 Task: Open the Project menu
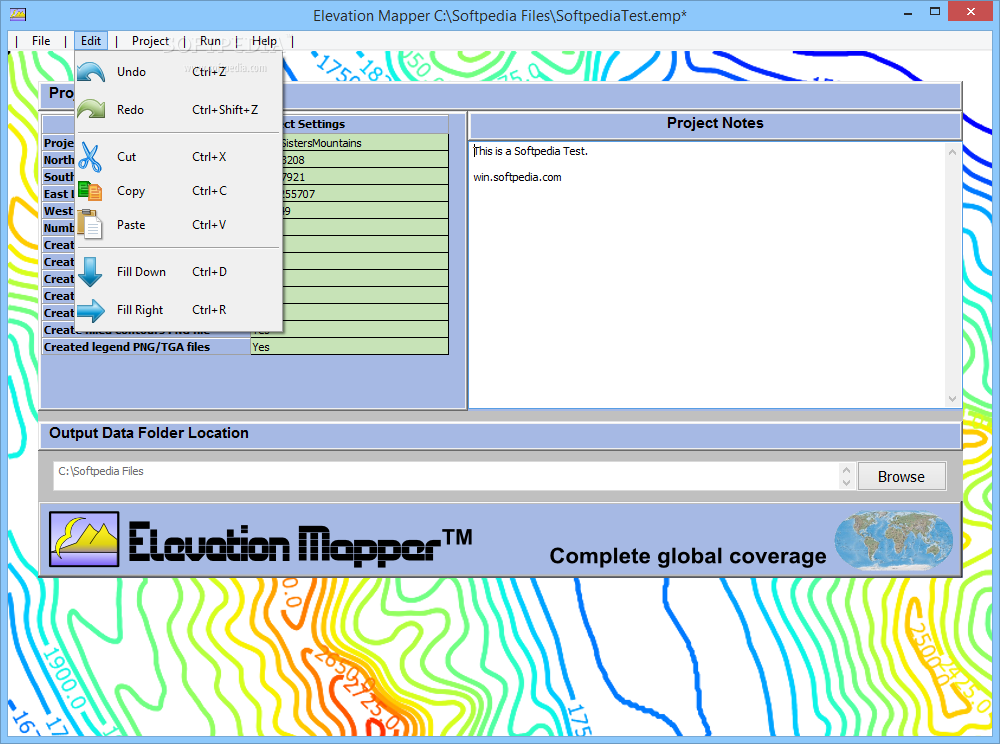click(x=151, y=41)
